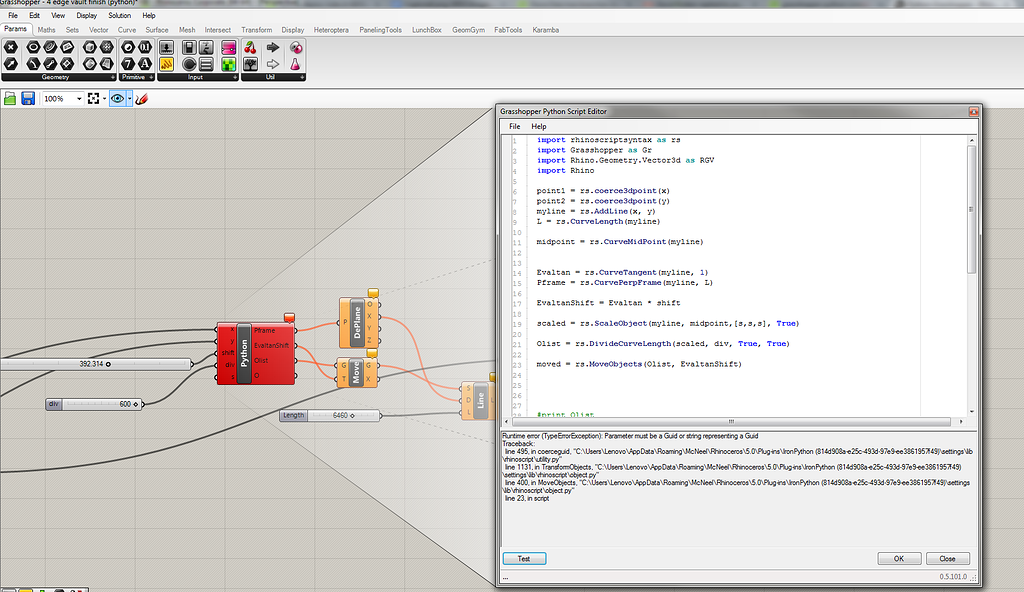Viewport: 1024px width, 592px height.
Task: Open the preview mode dropdown arrow beside the eye
Action: tap(129, 99)
